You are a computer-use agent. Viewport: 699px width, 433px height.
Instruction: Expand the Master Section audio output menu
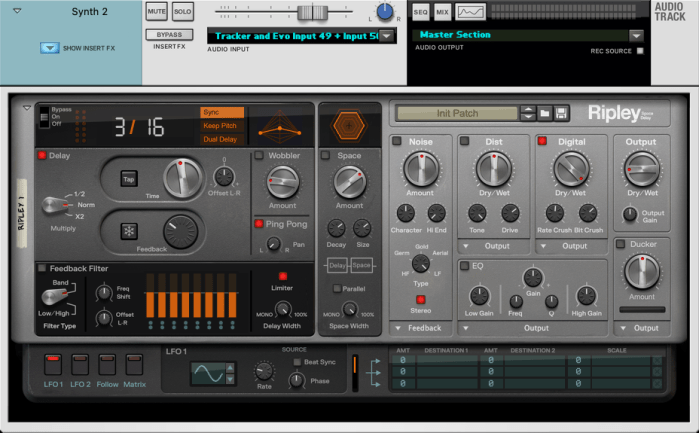[636, 35]
